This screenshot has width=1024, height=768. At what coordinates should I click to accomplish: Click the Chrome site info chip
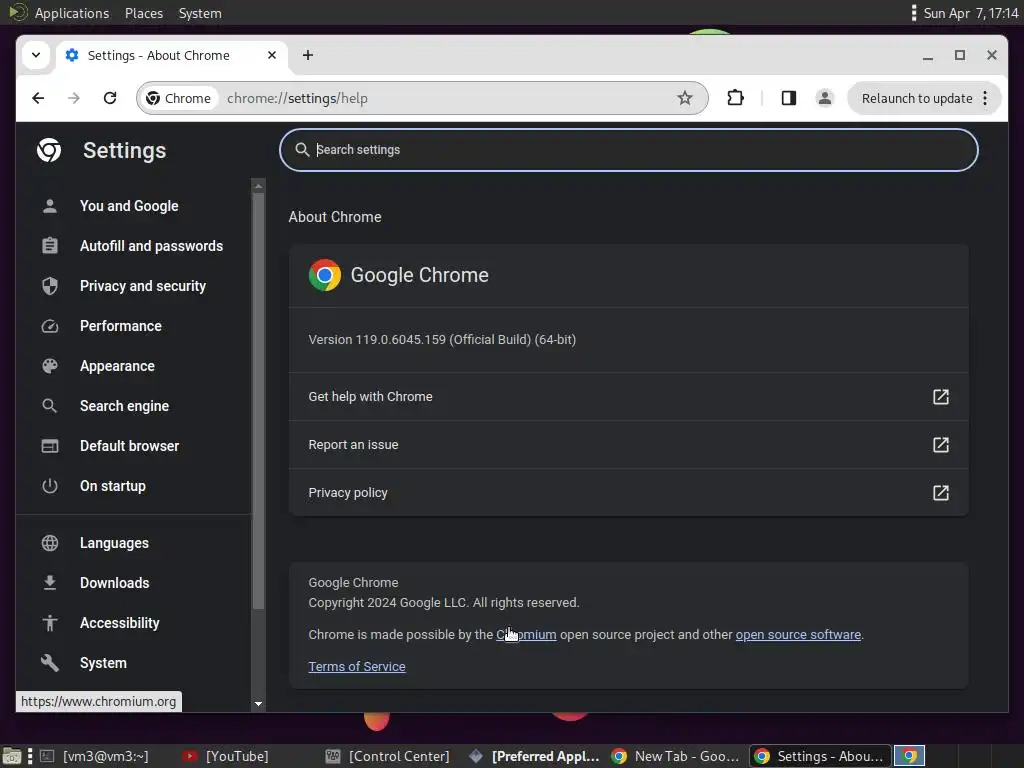click(179, 98)
